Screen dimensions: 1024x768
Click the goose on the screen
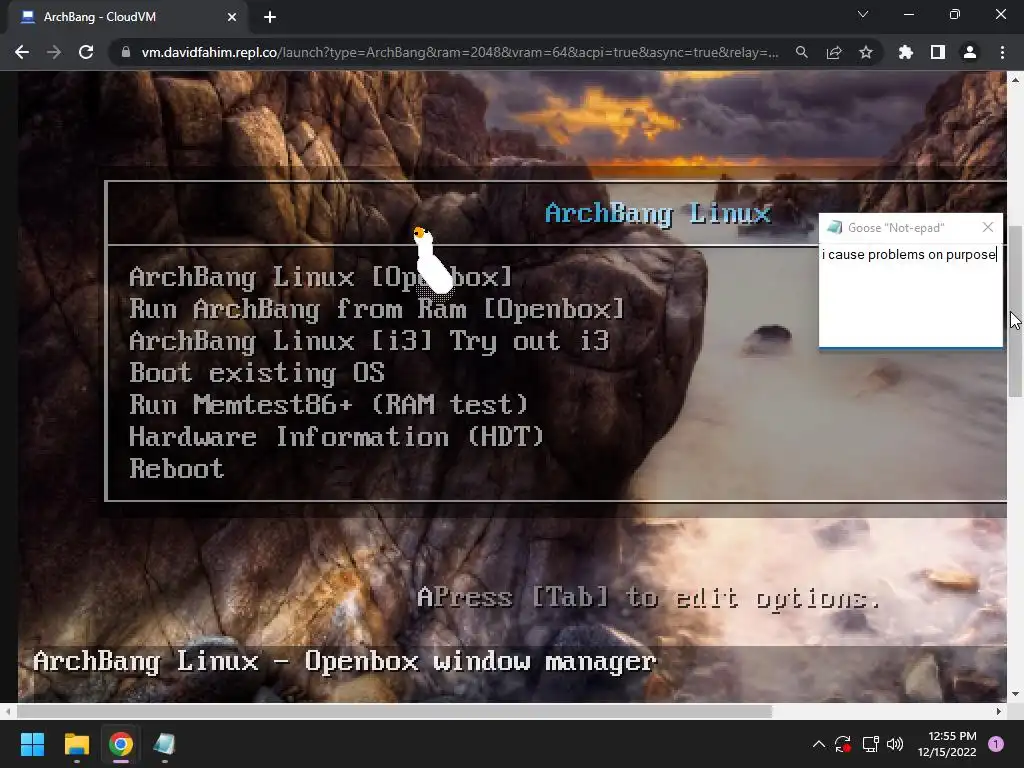tap(432, 261)
